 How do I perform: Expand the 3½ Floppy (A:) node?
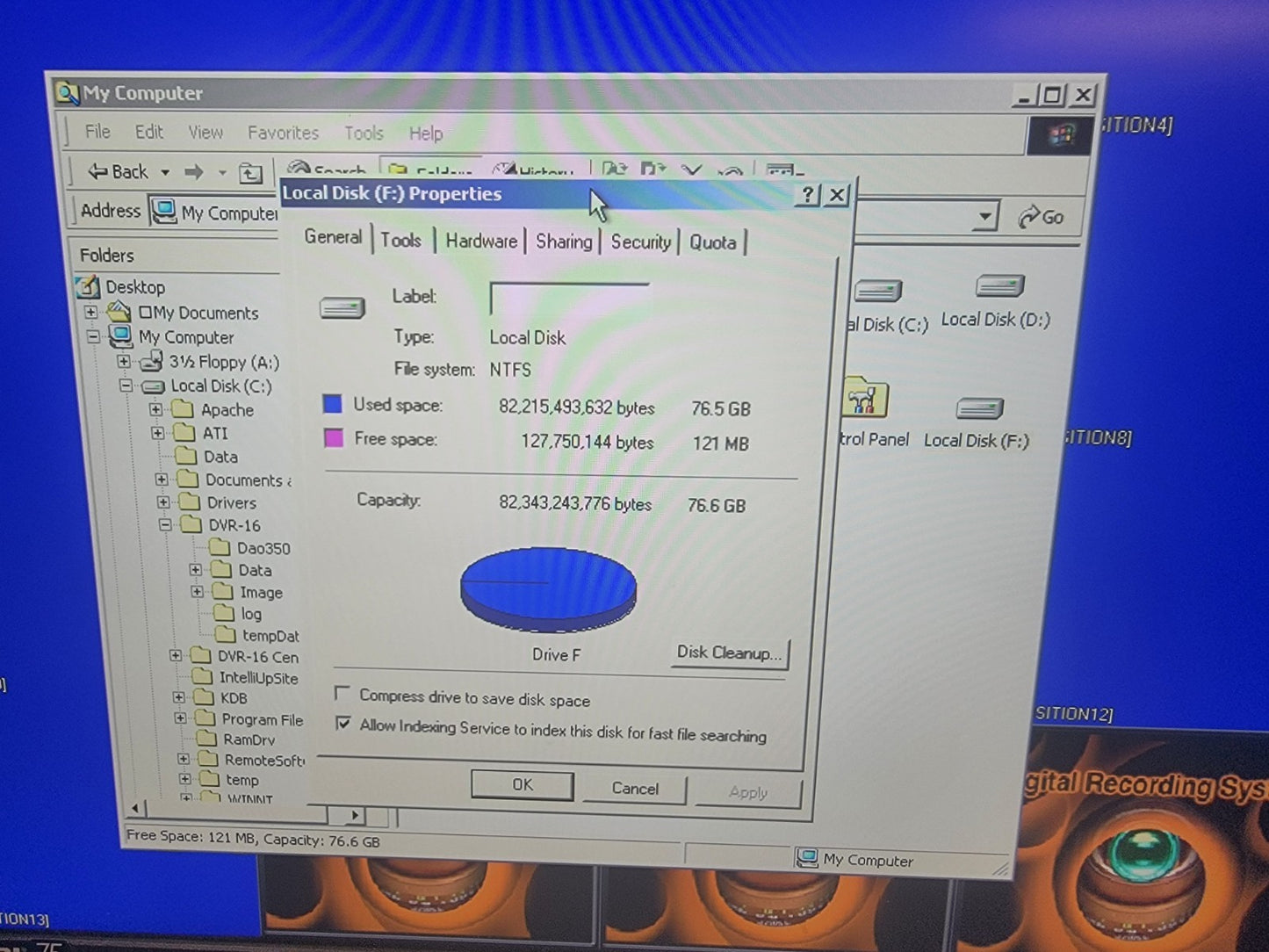(124, 362)
